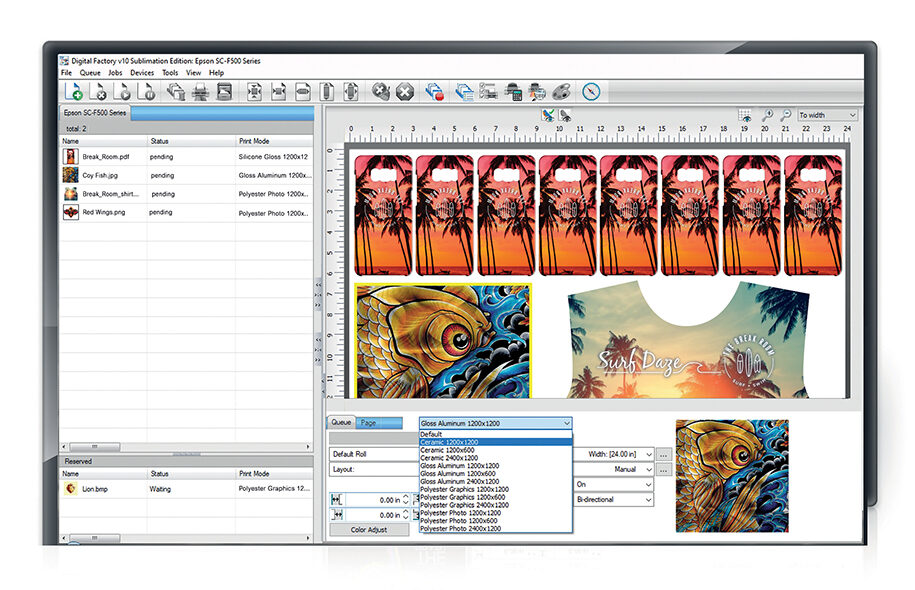Toggle the color bird preview eye icon
Viewport: 915px width, 590px height.
[x=548, y=115]
